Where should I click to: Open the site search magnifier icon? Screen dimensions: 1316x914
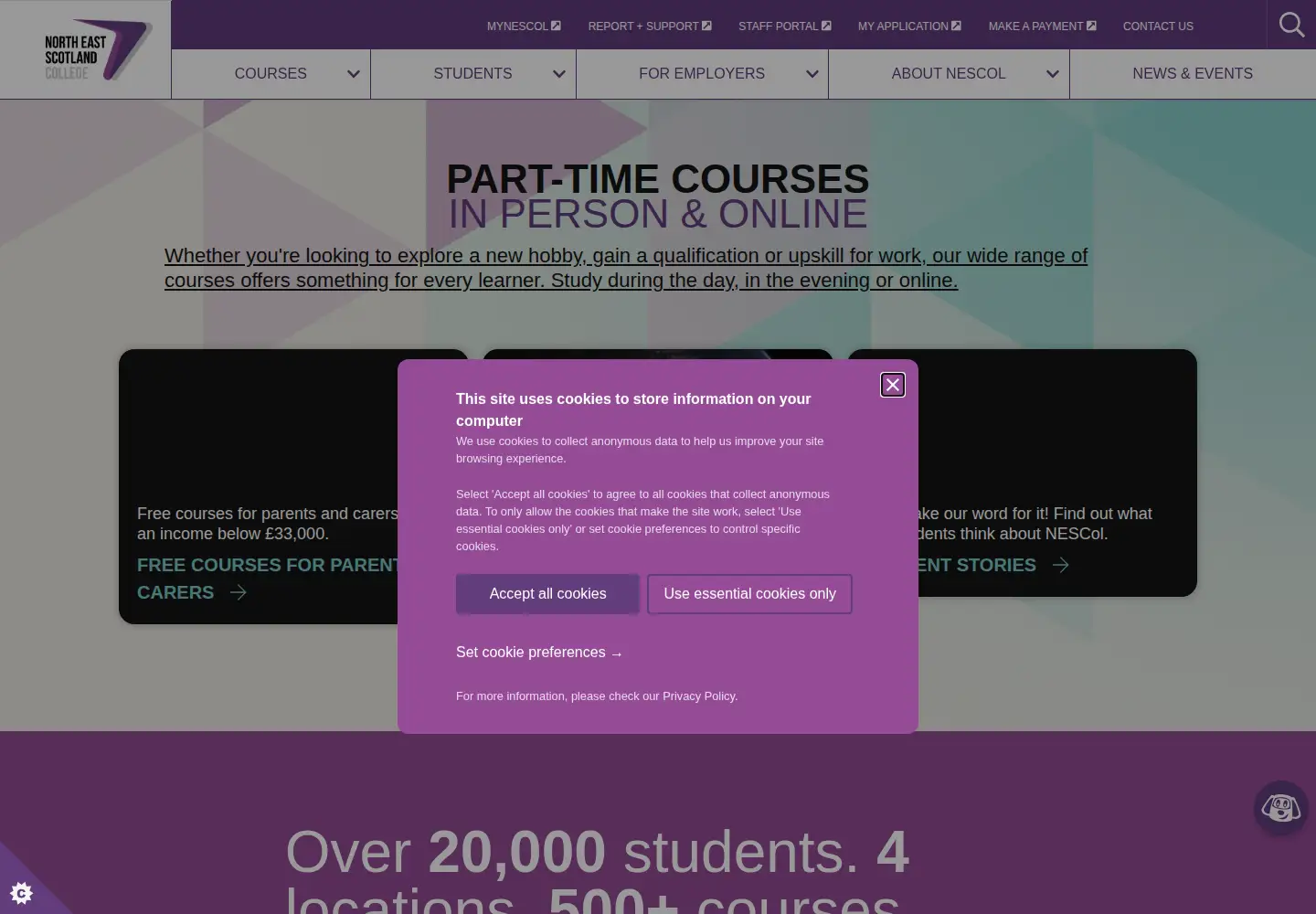[1291, 25]
